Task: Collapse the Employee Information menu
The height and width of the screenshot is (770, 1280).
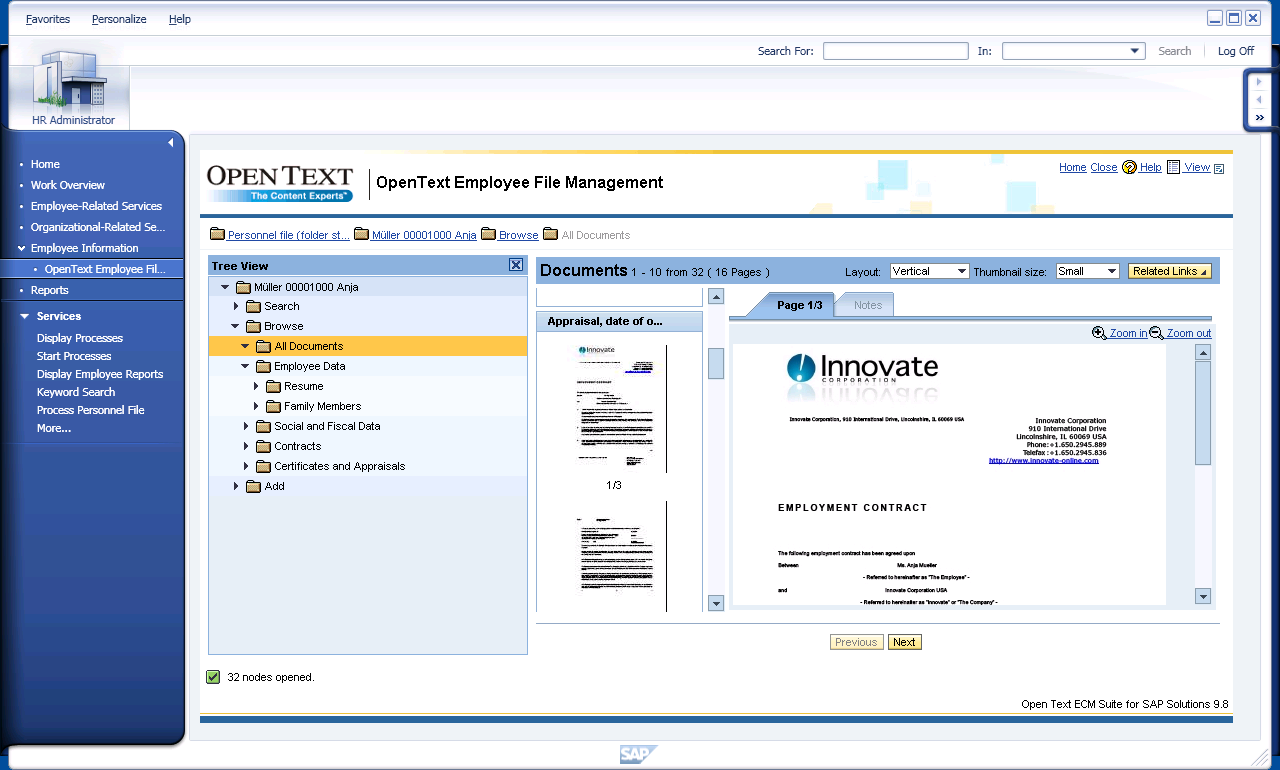Action: 21,248
